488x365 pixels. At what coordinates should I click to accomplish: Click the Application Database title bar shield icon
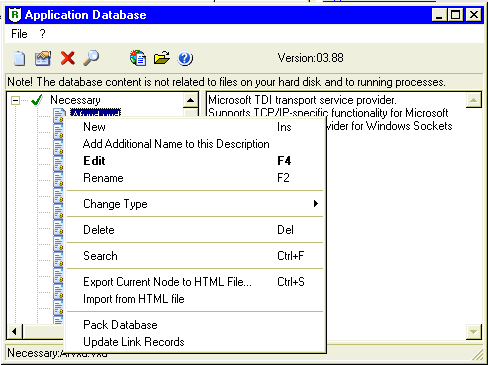coord(15,15)
